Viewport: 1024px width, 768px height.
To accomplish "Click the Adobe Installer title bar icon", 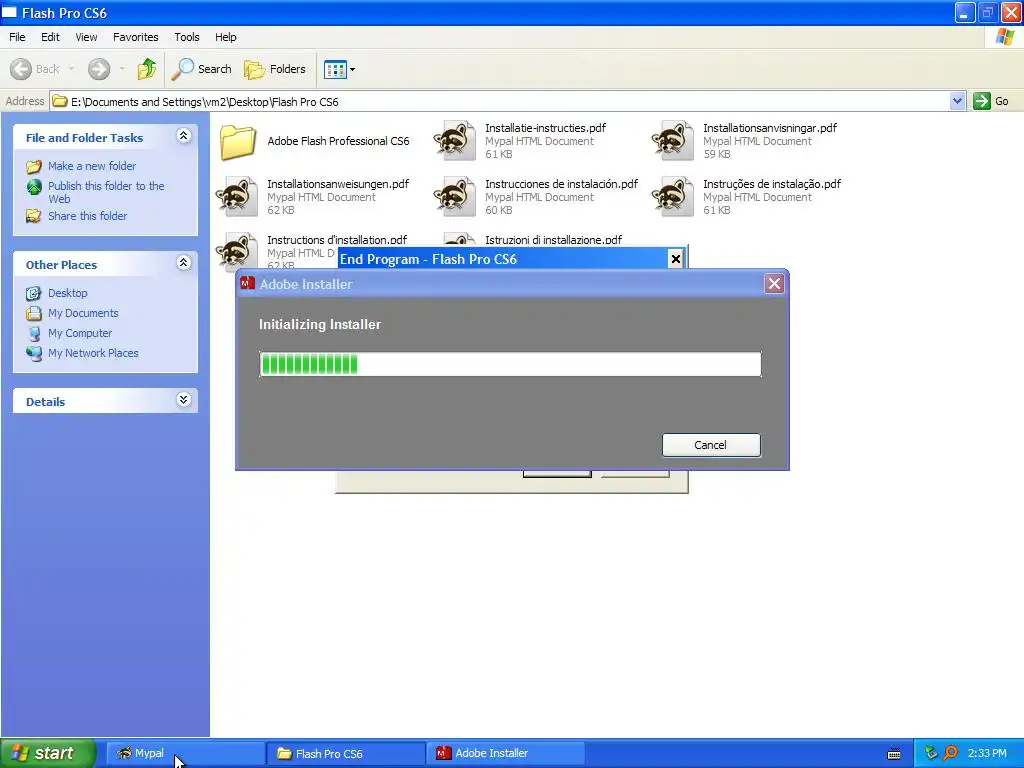I will click(x=248, y=283).
